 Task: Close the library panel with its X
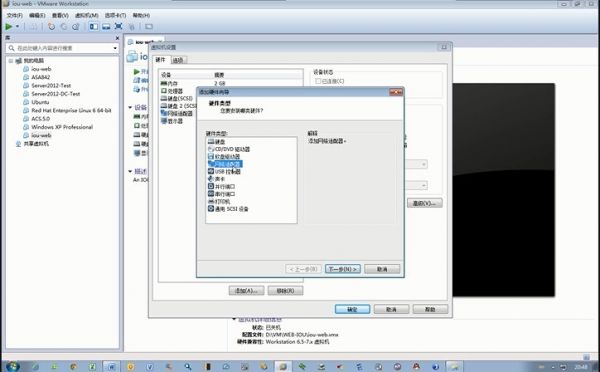pos(117,38)
